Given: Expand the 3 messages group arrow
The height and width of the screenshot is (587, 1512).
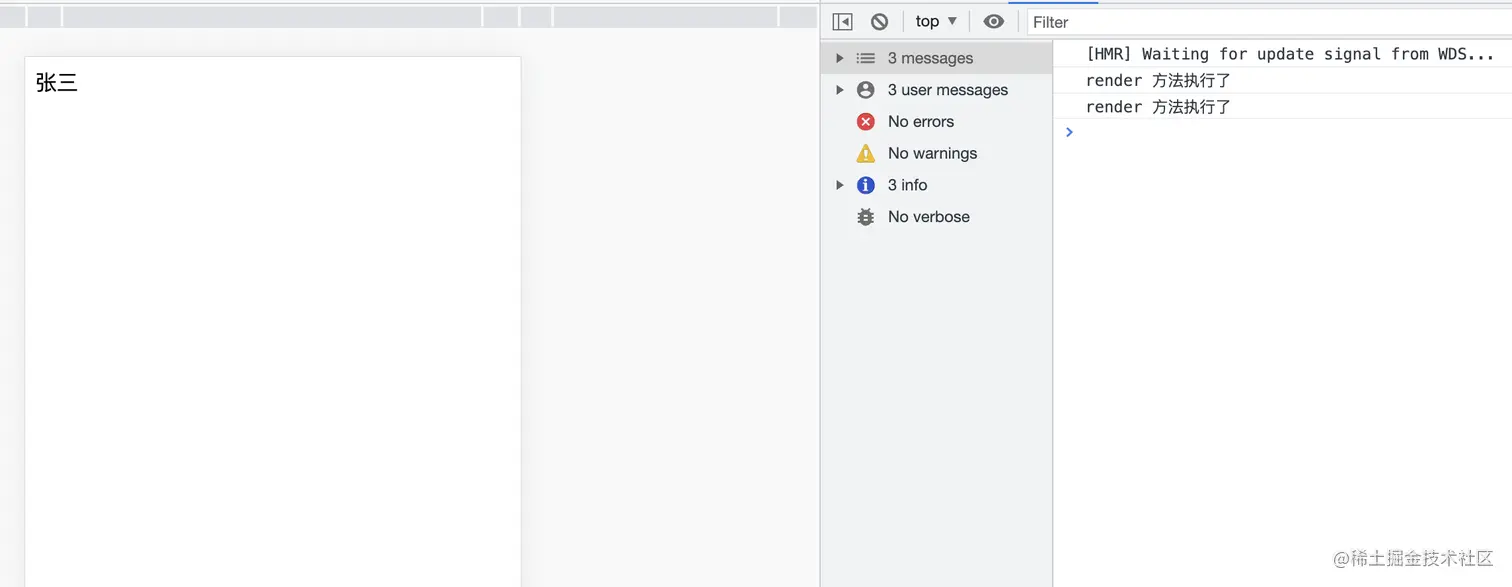Looking at the screenshot, I should tap(839, 58).
